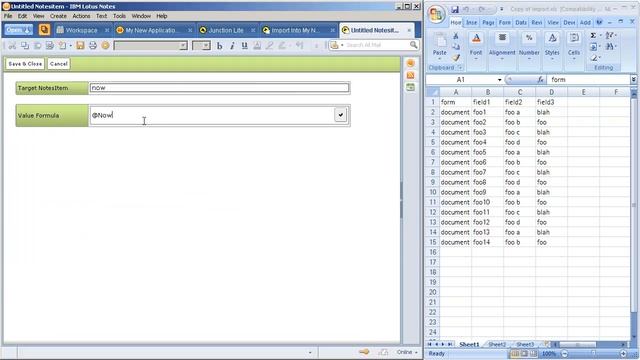Viewport: 640px width, 360px height.
Task: Click the key icon in Notes status bar
Action: point(364,352)
